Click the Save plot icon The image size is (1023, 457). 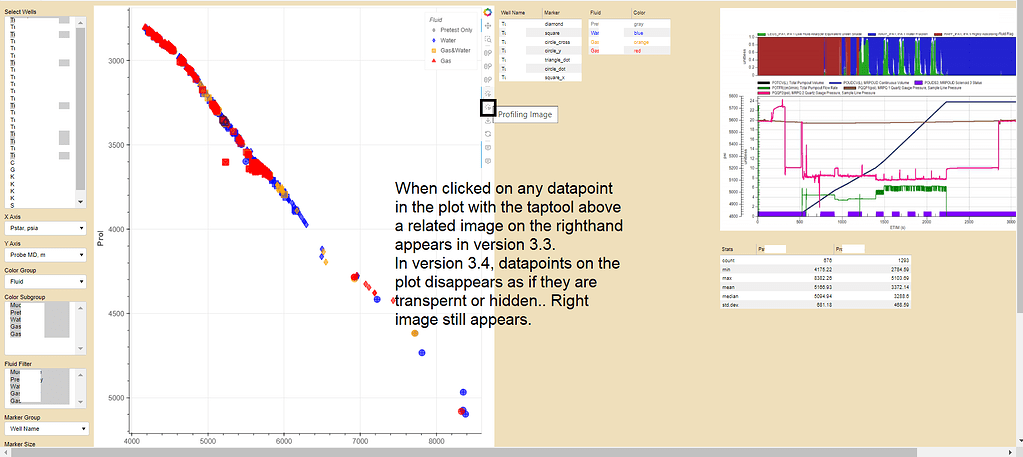488,121
